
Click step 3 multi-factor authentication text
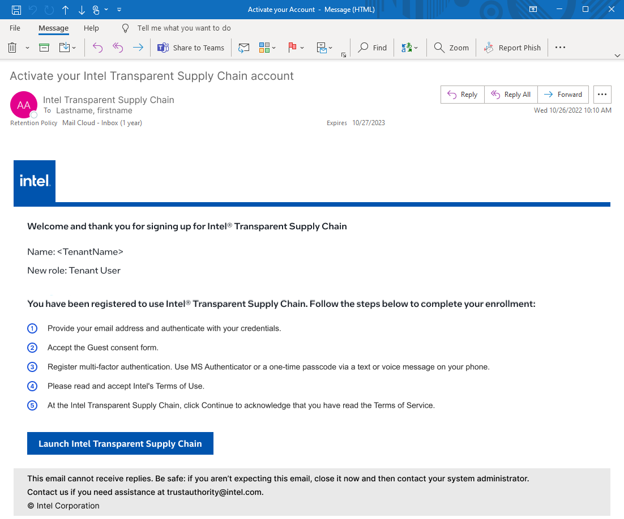[268, 367]
